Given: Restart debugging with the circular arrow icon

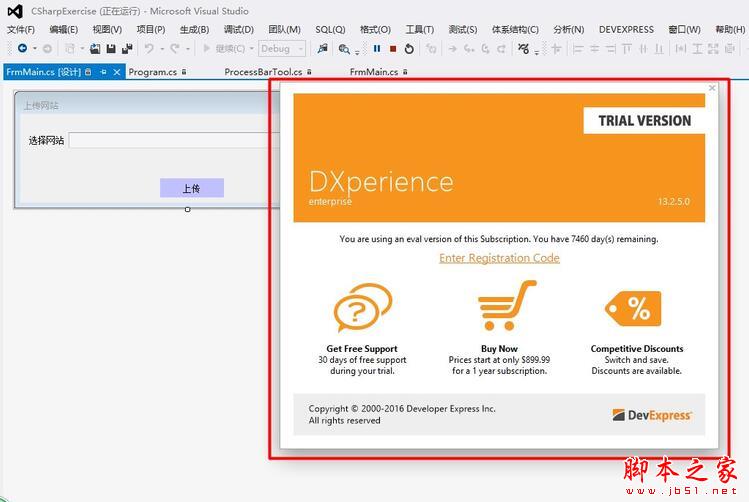Looking at the screenshot, I should 409,49.
